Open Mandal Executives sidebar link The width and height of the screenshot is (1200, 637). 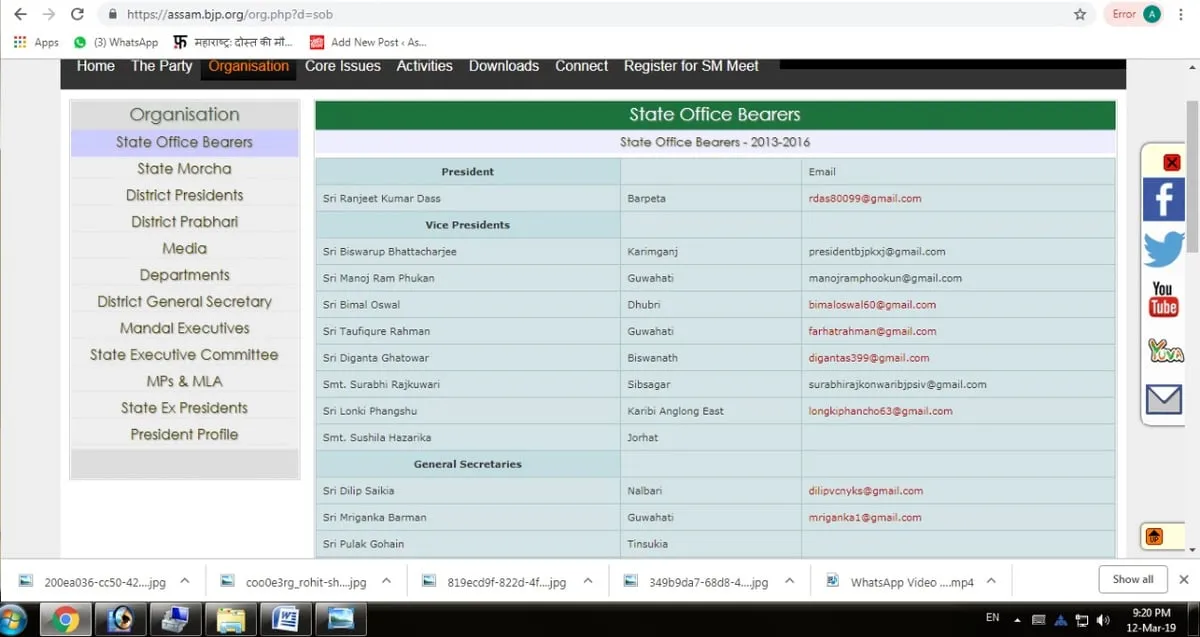[x=185, y=328]
